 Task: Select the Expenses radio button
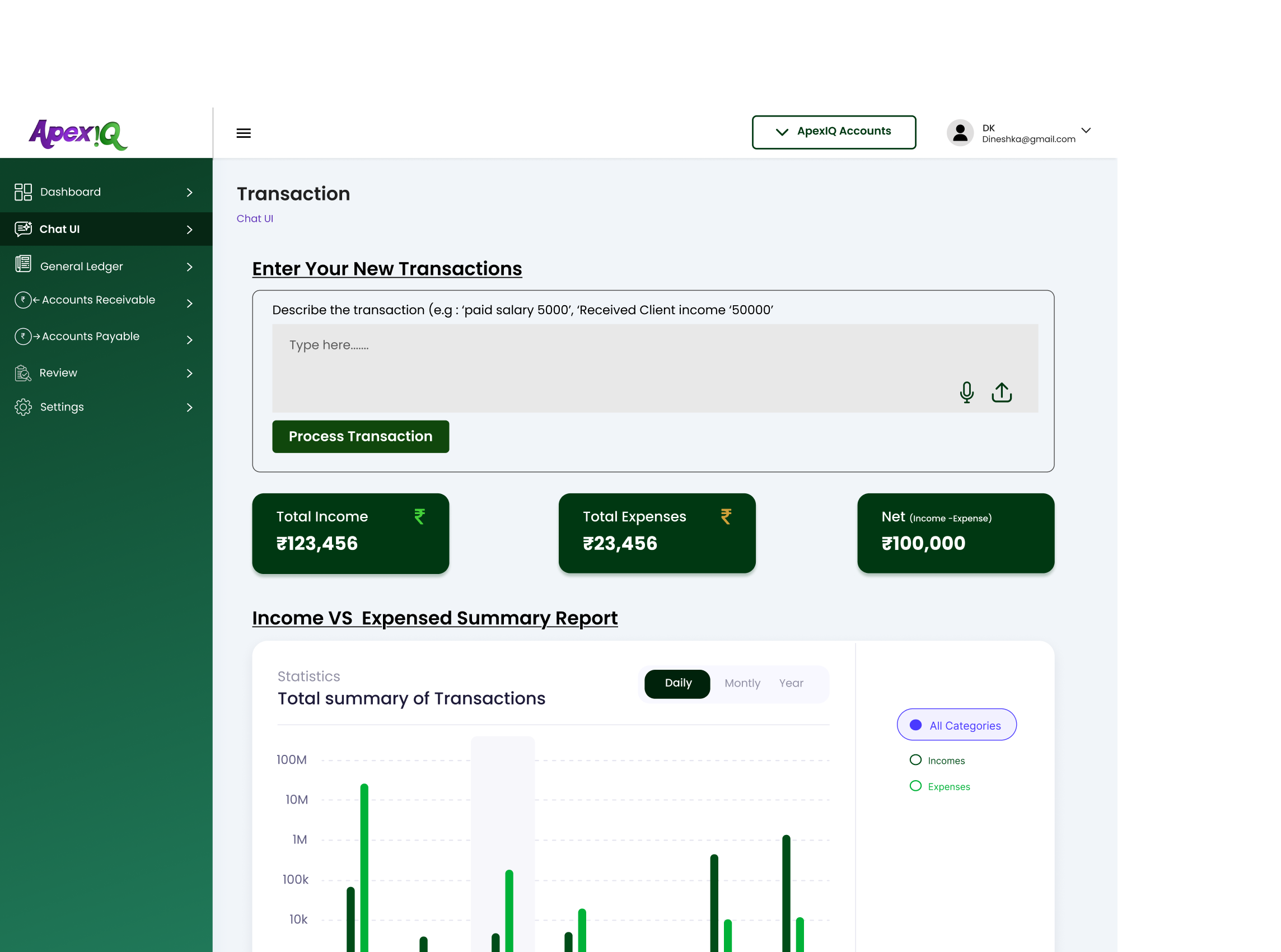(916, 786)
